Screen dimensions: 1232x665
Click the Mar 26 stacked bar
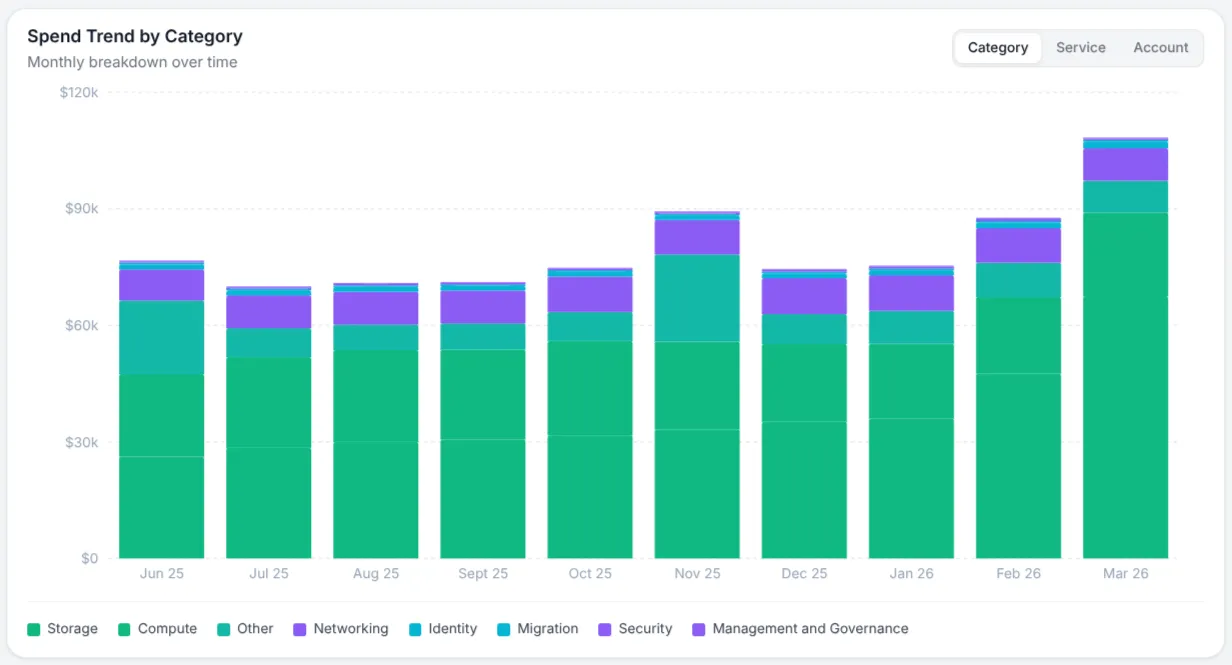(x=1125, y=348)
